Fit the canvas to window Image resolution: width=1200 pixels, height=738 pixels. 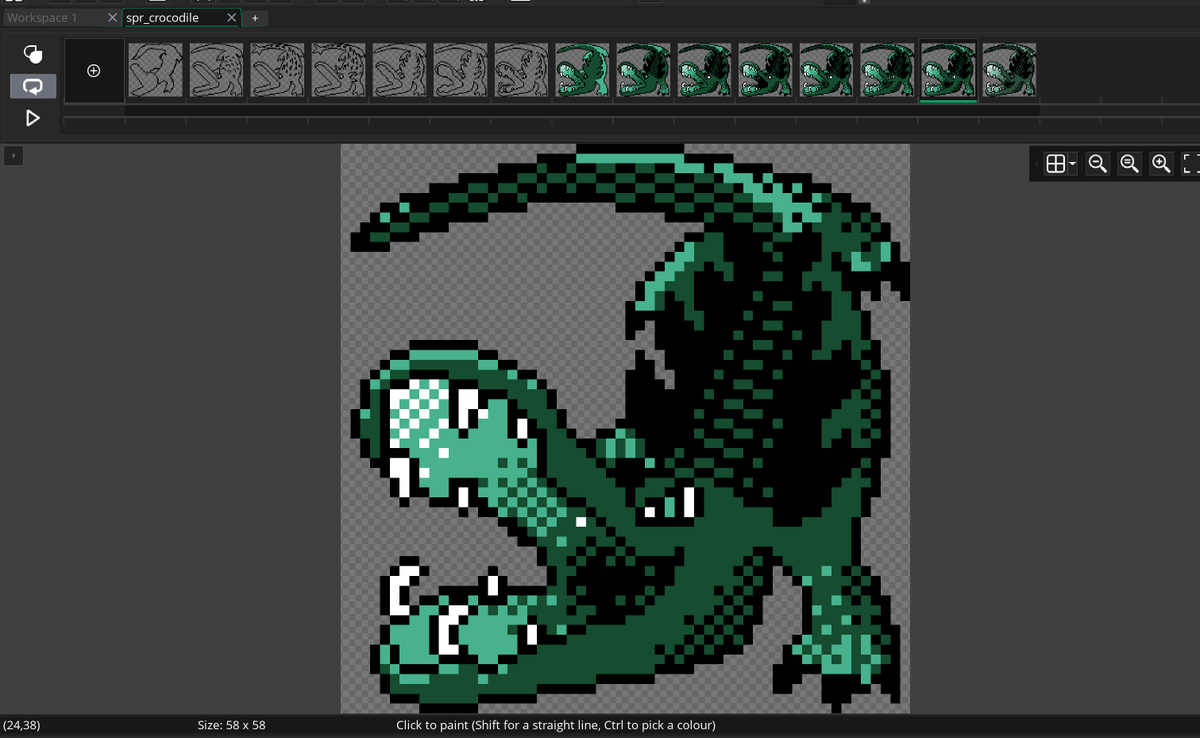[x=1190, y=164]
